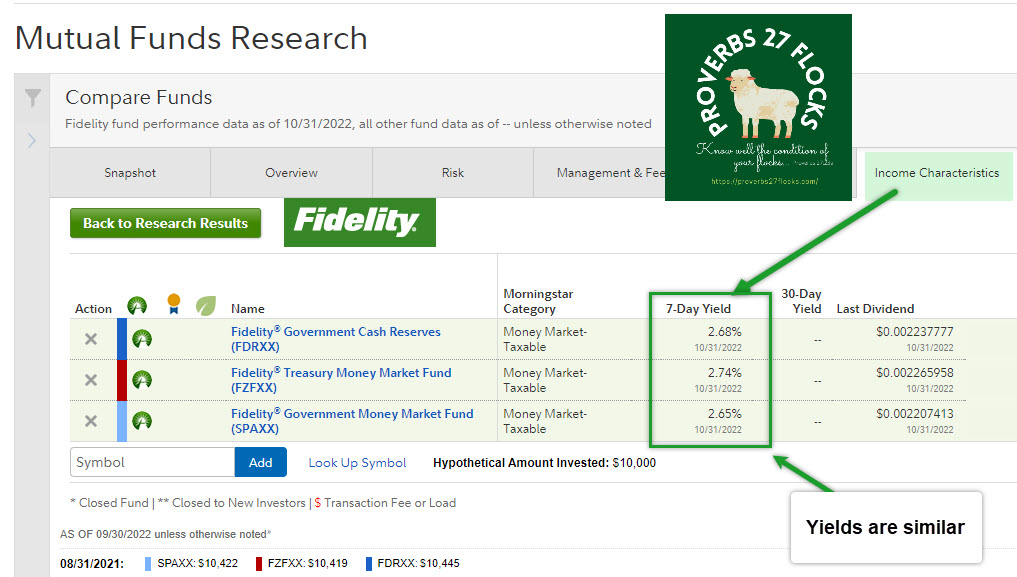1017x577 pixels.
Task: Open the Income Characteristics tab
Action: click(x=938, y=174)
